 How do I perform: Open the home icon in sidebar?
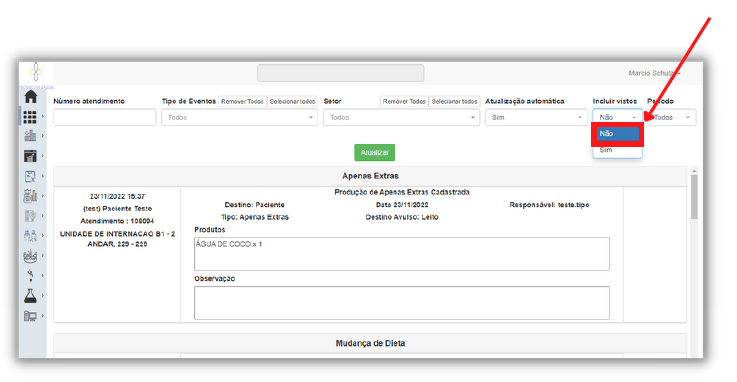[31, 97]
